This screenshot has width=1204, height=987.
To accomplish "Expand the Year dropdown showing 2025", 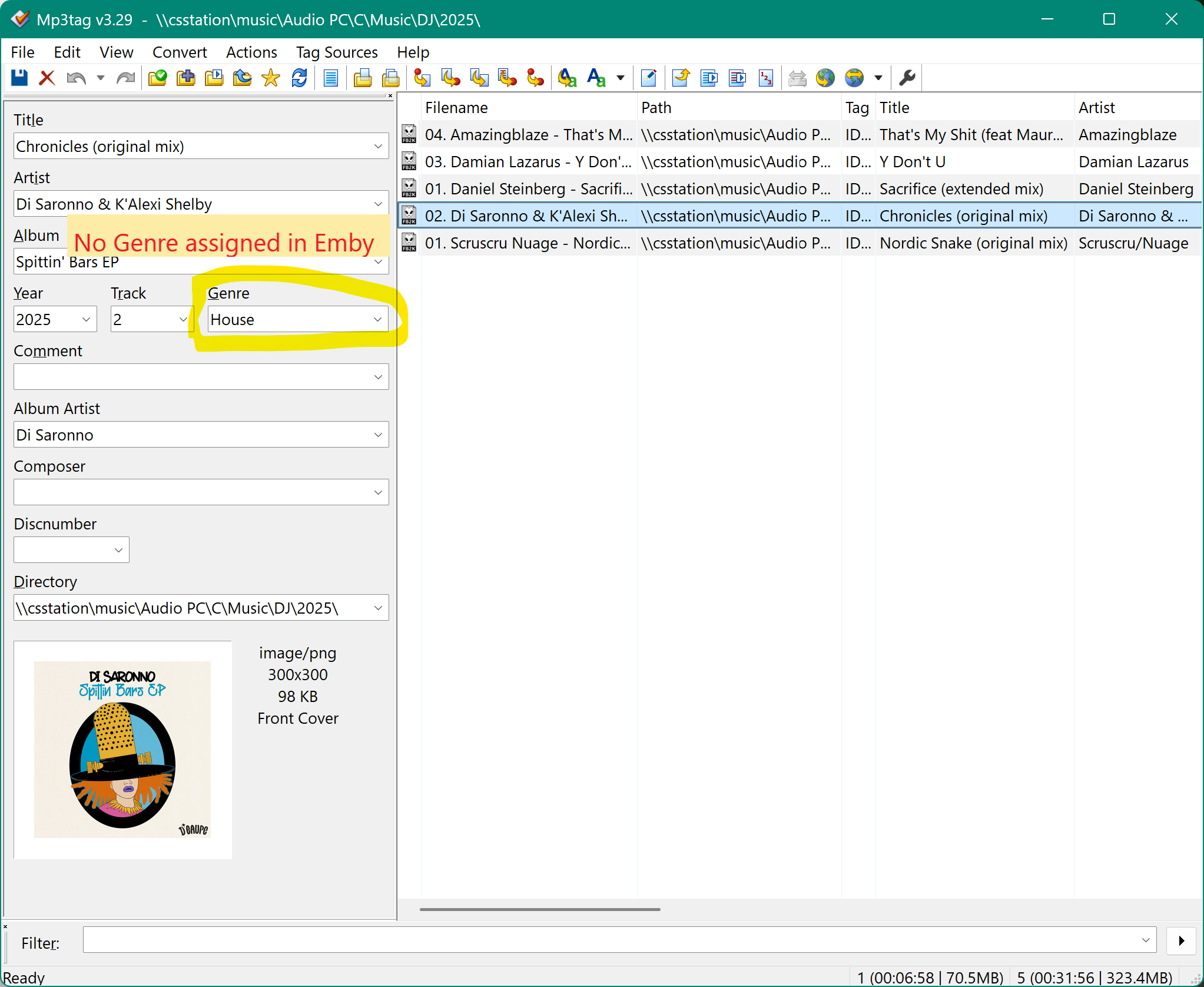I will (x=86, y=319).
